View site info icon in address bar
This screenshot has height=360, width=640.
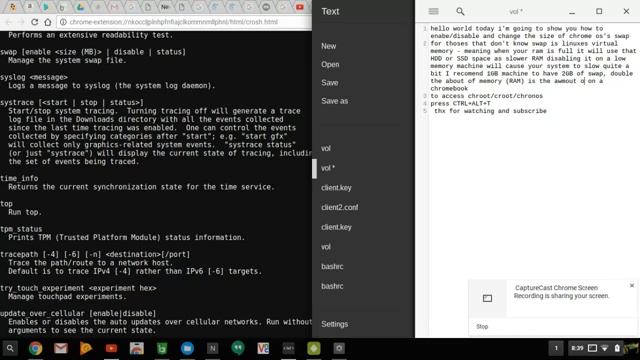tap(63, 22)
